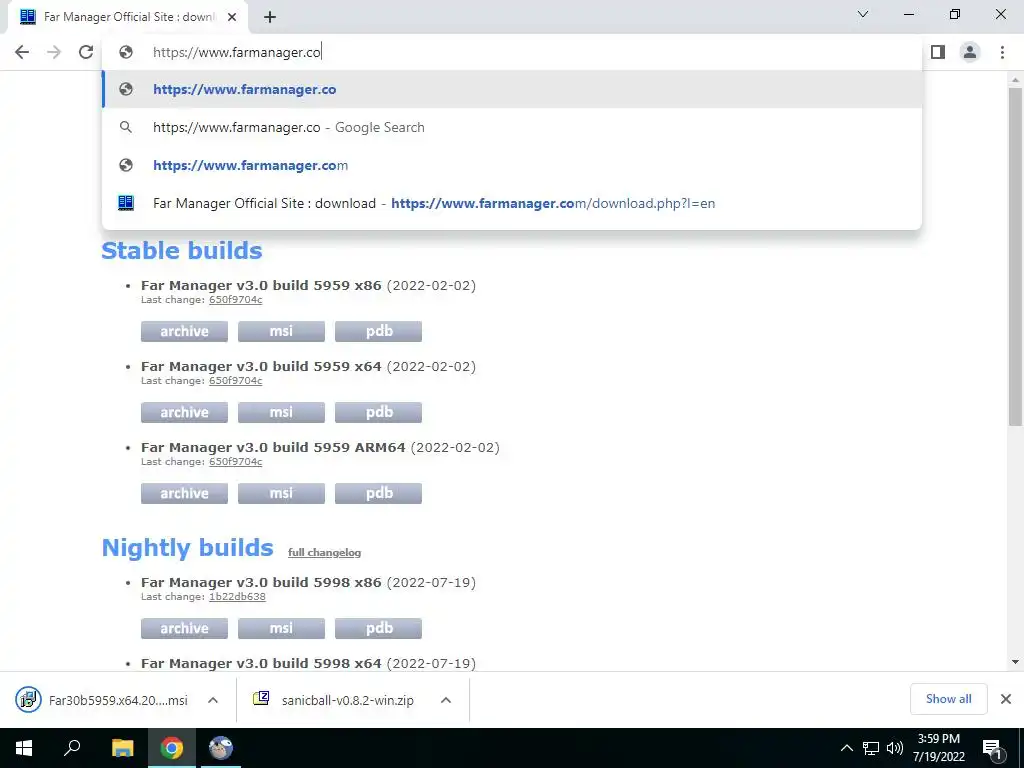Click the Chrome taskbar icon
This screenshot has height=768, width=1024.
[x=172, y=748]
